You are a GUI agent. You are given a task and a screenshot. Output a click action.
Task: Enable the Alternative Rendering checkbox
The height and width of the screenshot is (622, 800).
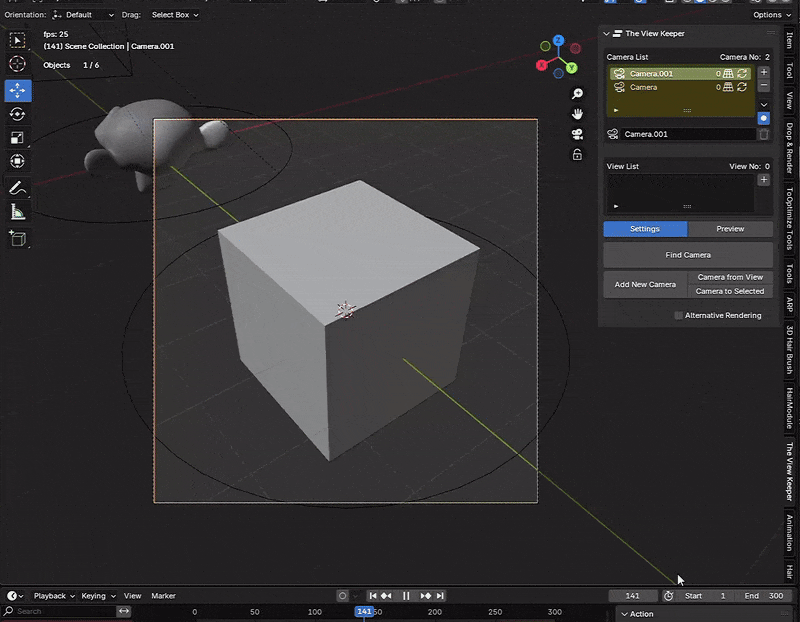679,315
